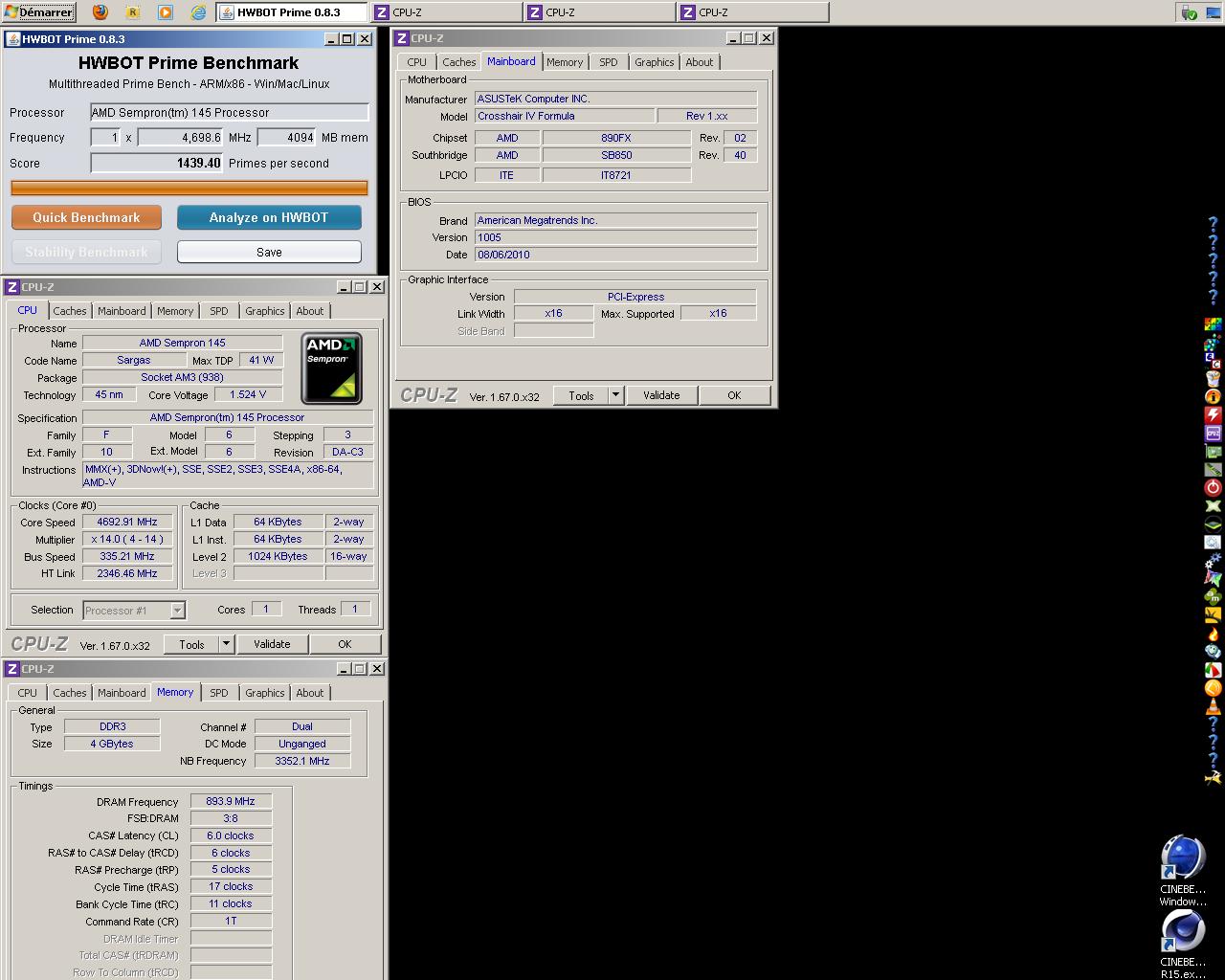Click the AMD Sempron processor logo
This screenshot has height=980, width=1225.
(x=331, y=368)
